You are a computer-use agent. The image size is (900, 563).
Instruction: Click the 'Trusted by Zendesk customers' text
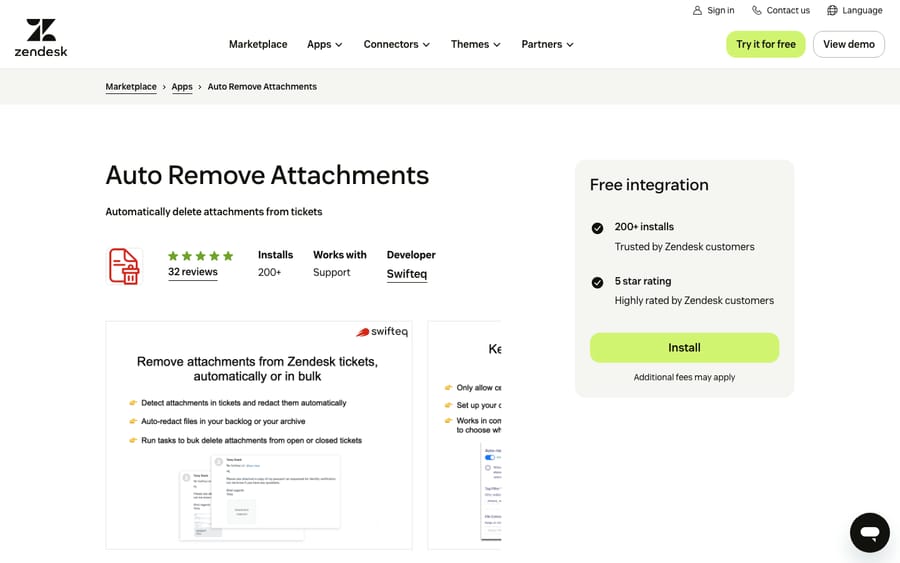point(685,247)
